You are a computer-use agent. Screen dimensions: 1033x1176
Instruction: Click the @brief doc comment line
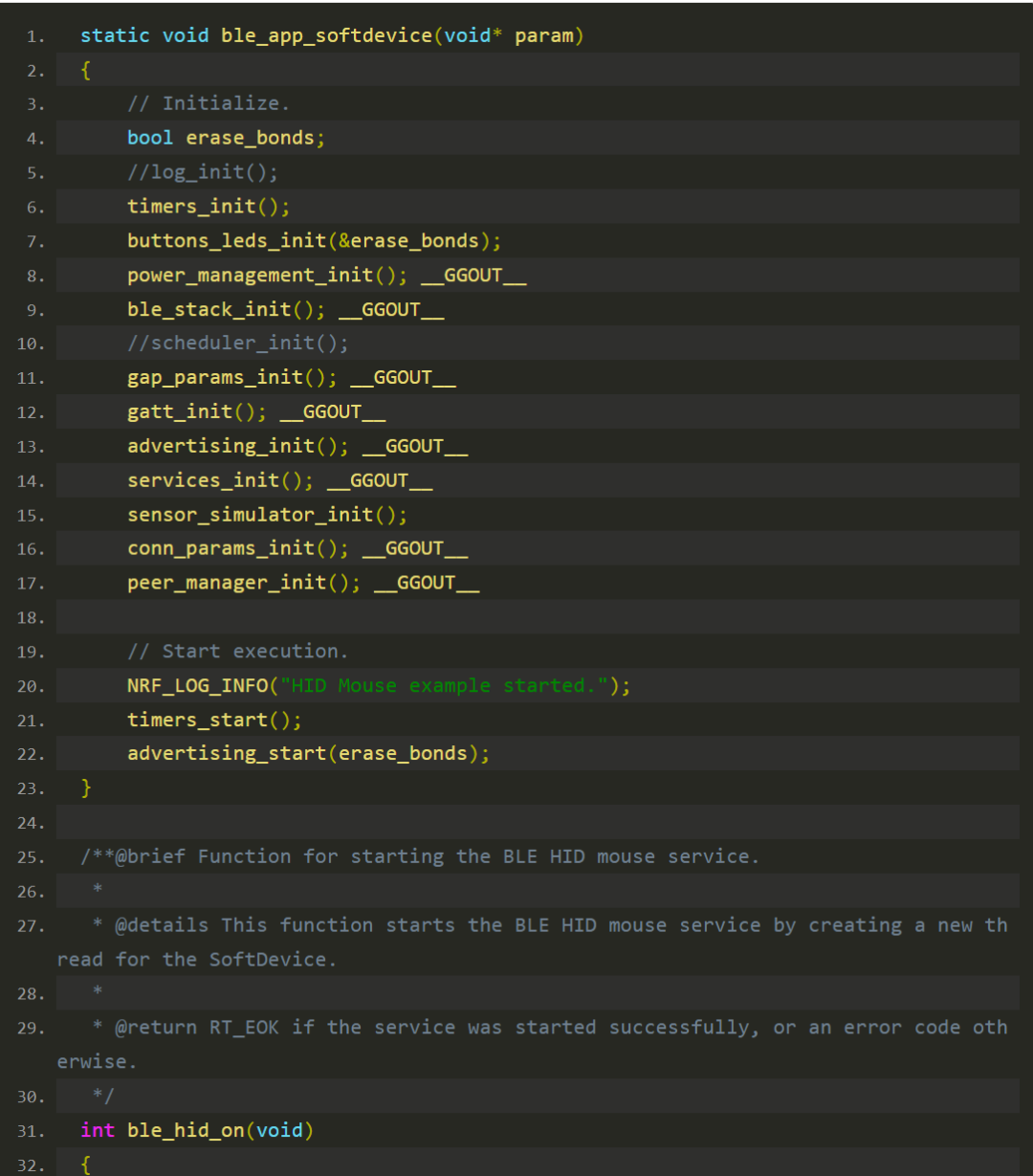coord(420,856)
